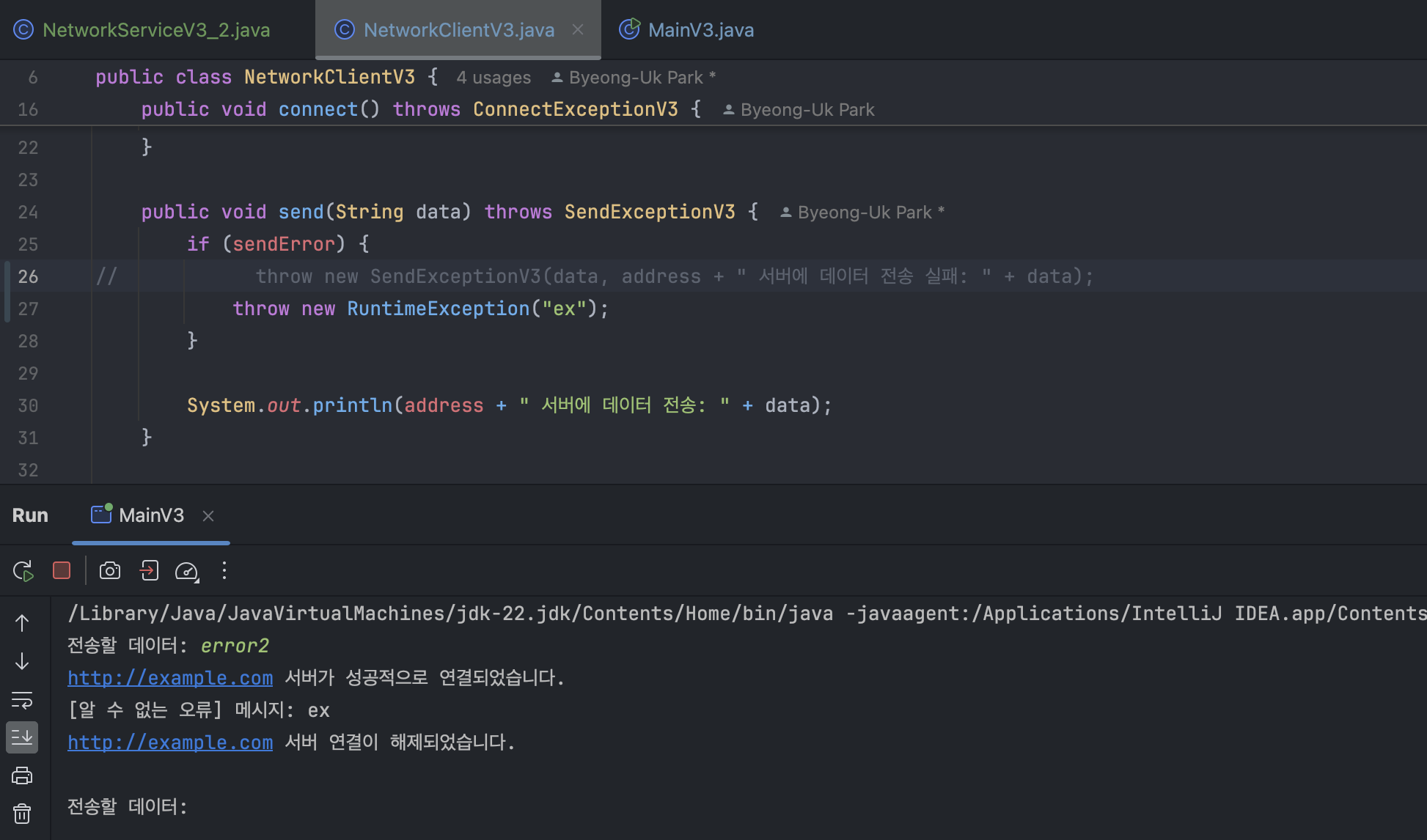
Task: Click the down arrow stack trace icon
Action: [x=22, y=661]
